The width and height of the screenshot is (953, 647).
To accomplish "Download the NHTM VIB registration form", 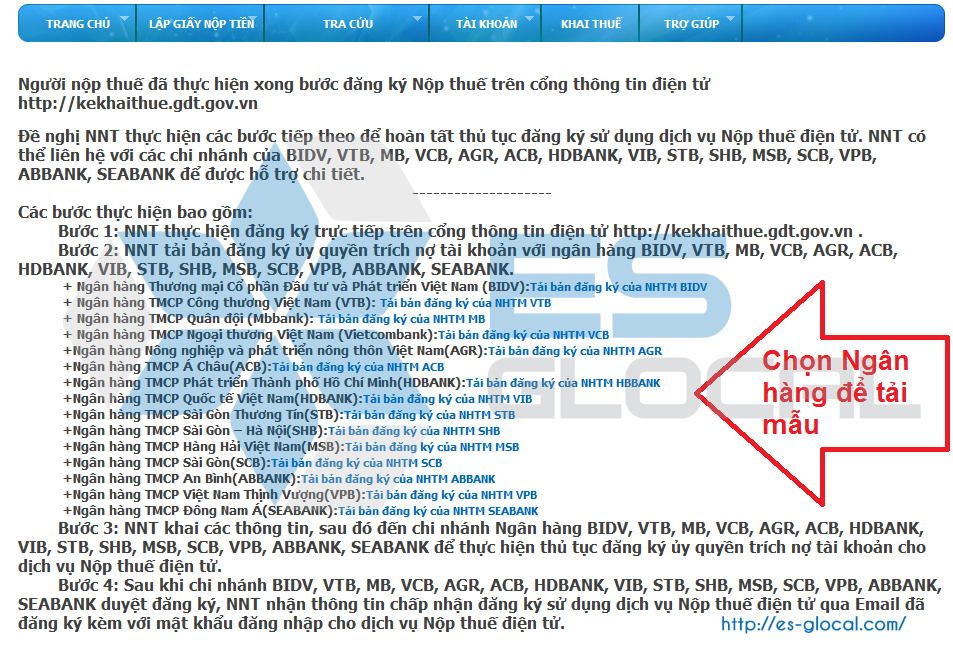I will 447,399.
